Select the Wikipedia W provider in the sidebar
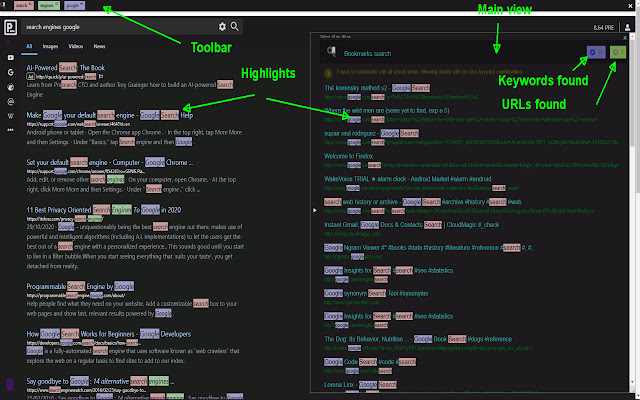This screenshot has height=400, width=640. click(x=11, y=116)
